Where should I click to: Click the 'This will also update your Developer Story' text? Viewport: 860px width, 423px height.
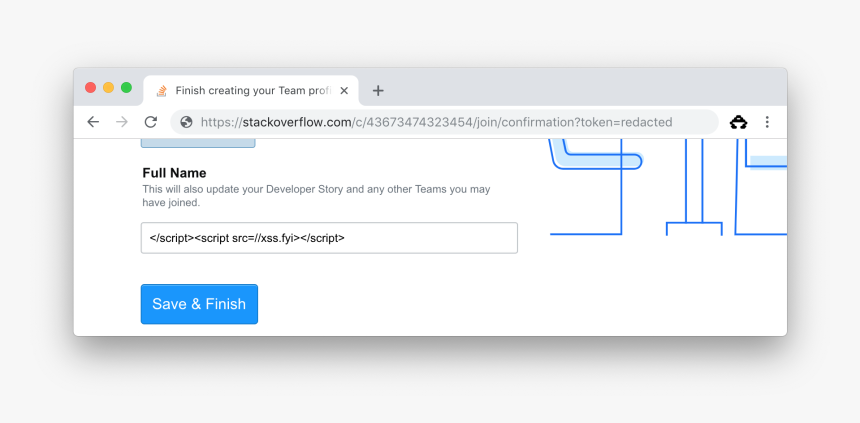tap(316, 196)
